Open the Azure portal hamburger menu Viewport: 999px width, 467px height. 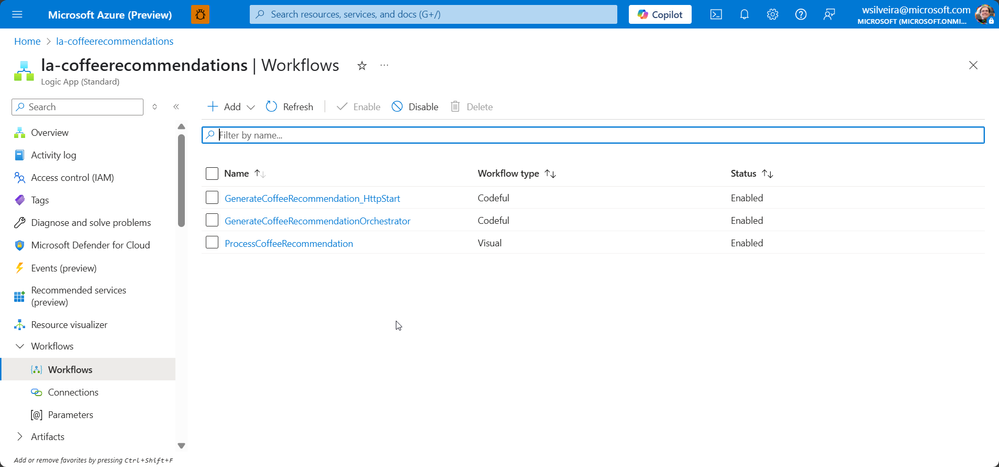17,15
